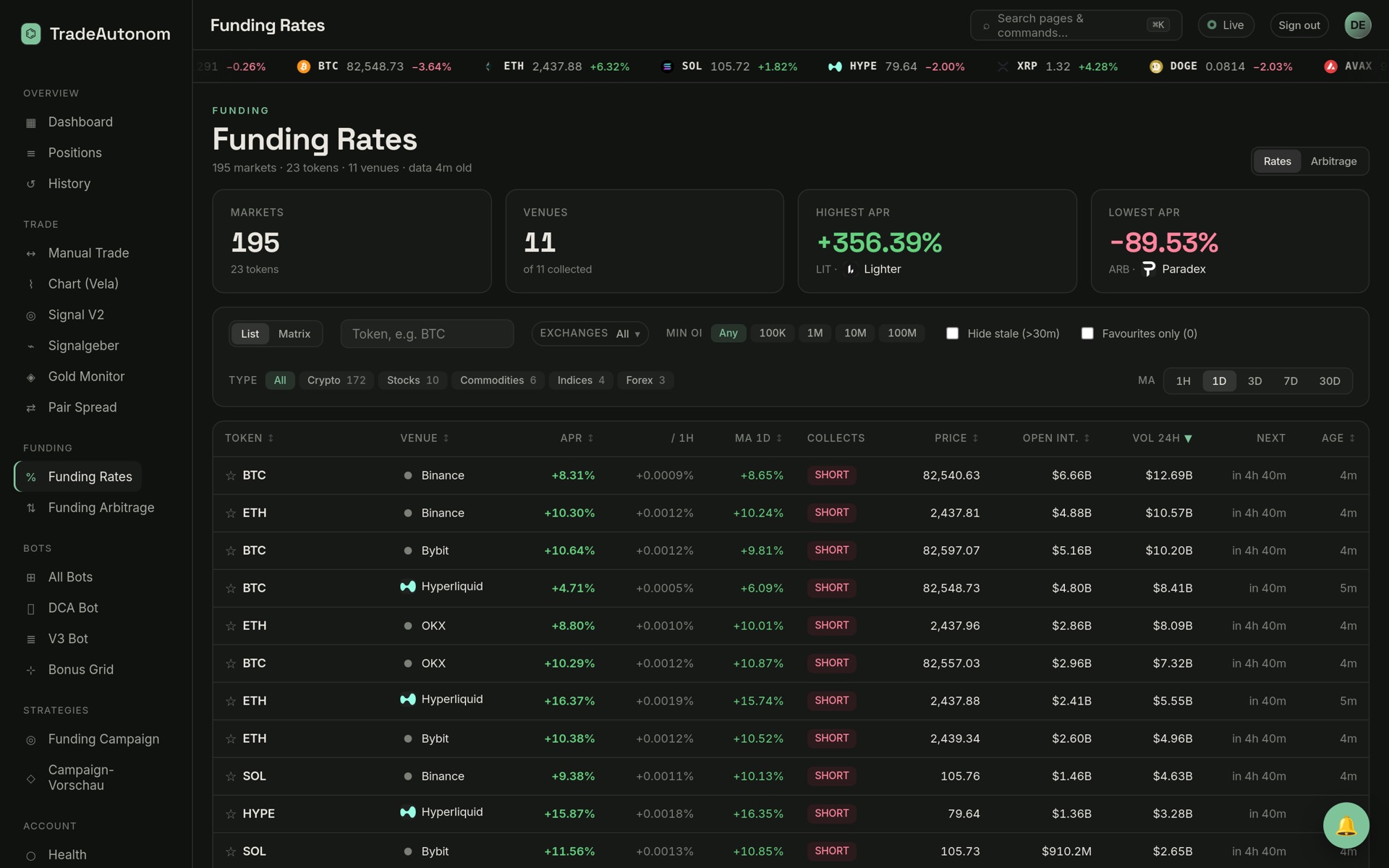Image resolution: width=1389 pixels, height=868 pixels.
Task: Set MIN OI filter to 1M
Action: click(815, 333)
